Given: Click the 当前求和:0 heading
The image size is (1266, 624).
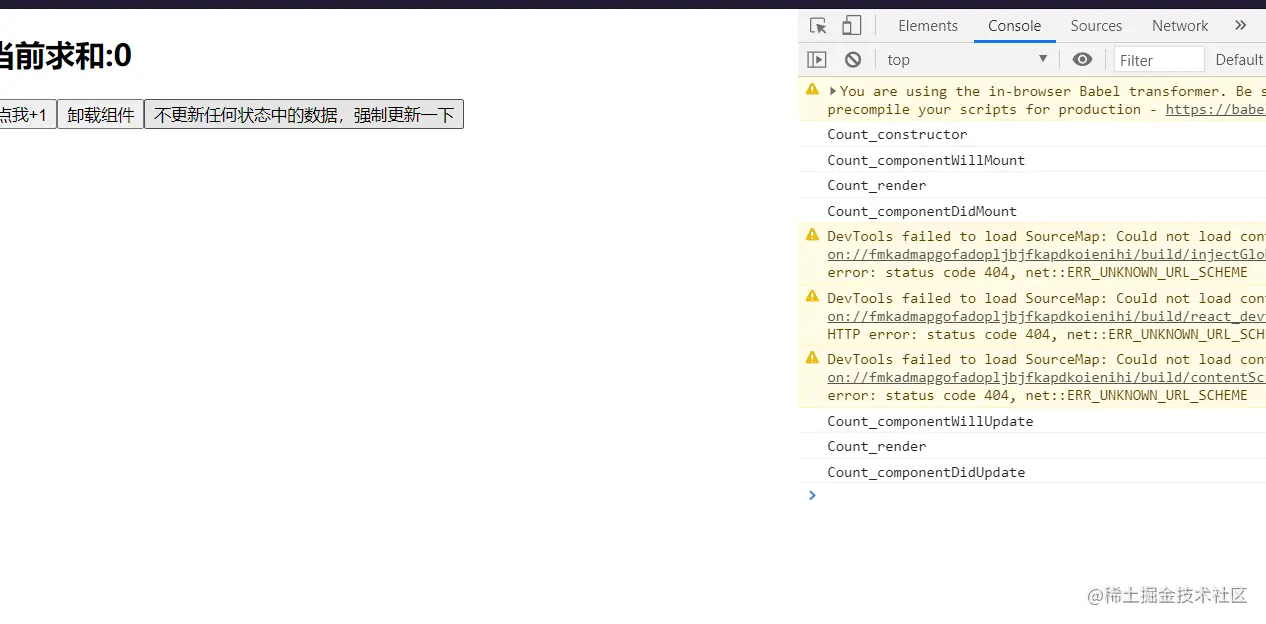Looking at the screenshot, I should pos(64,56).
